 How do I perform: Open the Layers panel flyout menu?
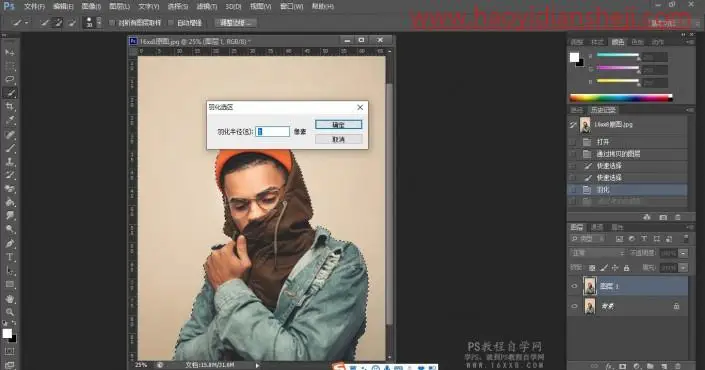pos(690,227)
